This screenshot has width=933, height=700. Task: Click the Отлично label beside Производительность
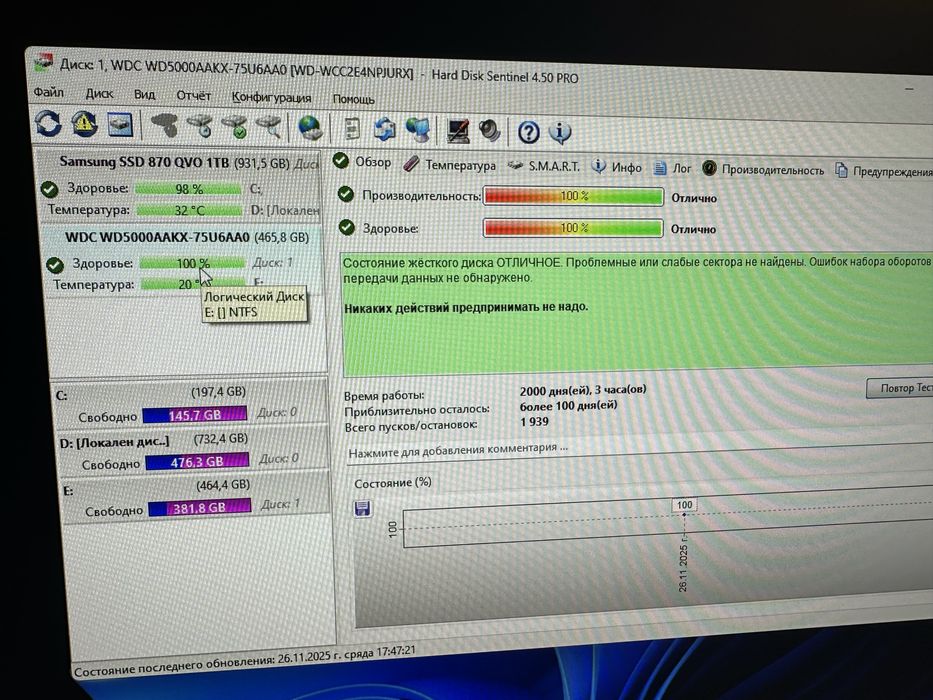pyautogui.click(x=694, y=198)
